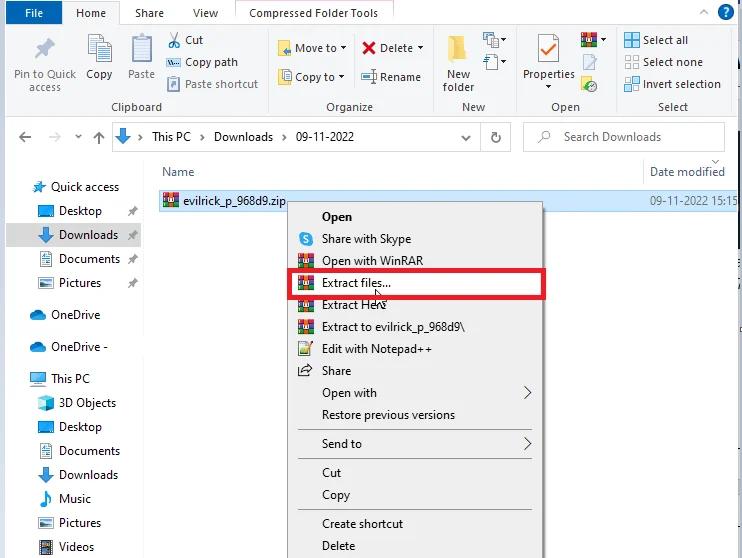
Task: Open Quick access in navigation pane
Action: [76, 187]
